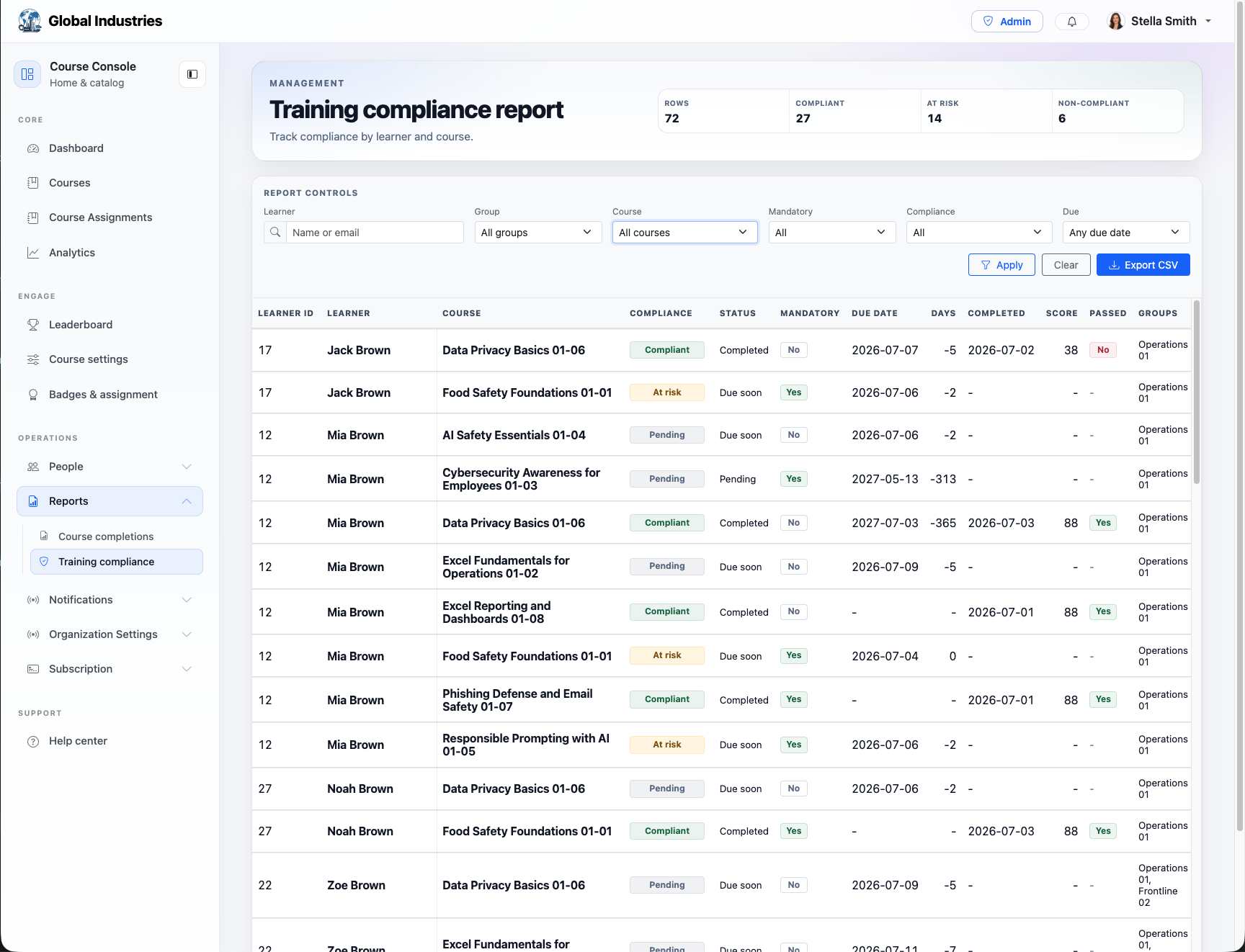Open the Due dropdown showing Any due date
Screen dimensions: 1245x952
coord(1126,233)
